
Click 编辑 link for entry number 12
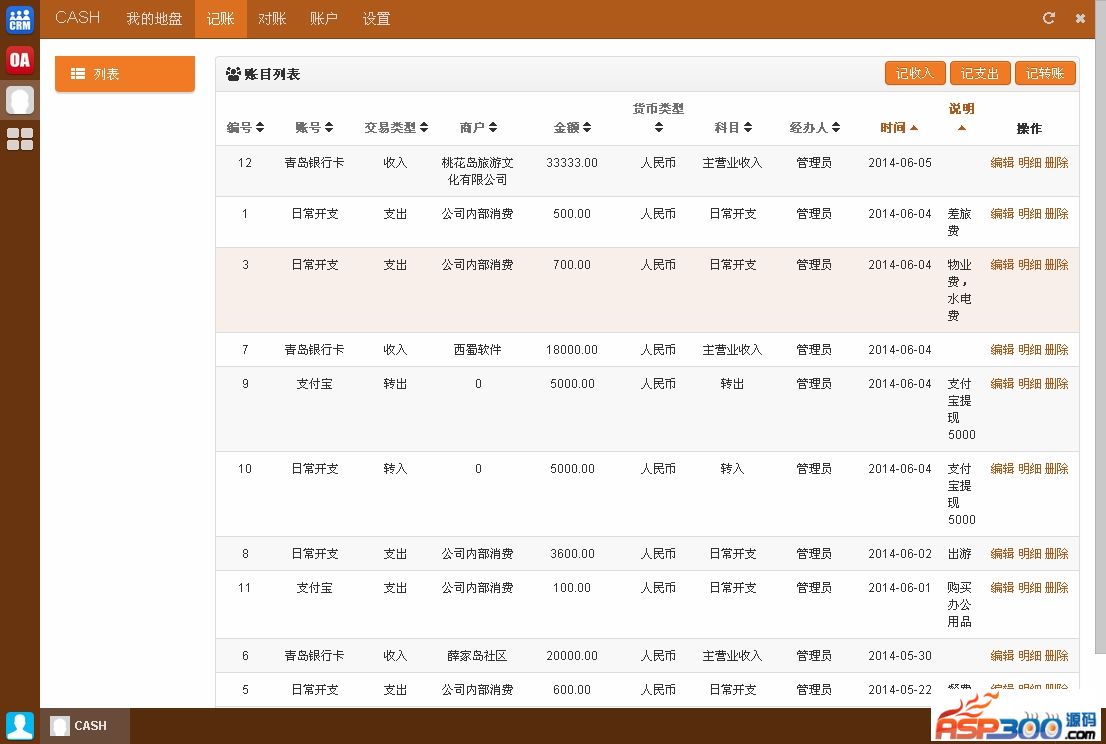coord(1002,162)
